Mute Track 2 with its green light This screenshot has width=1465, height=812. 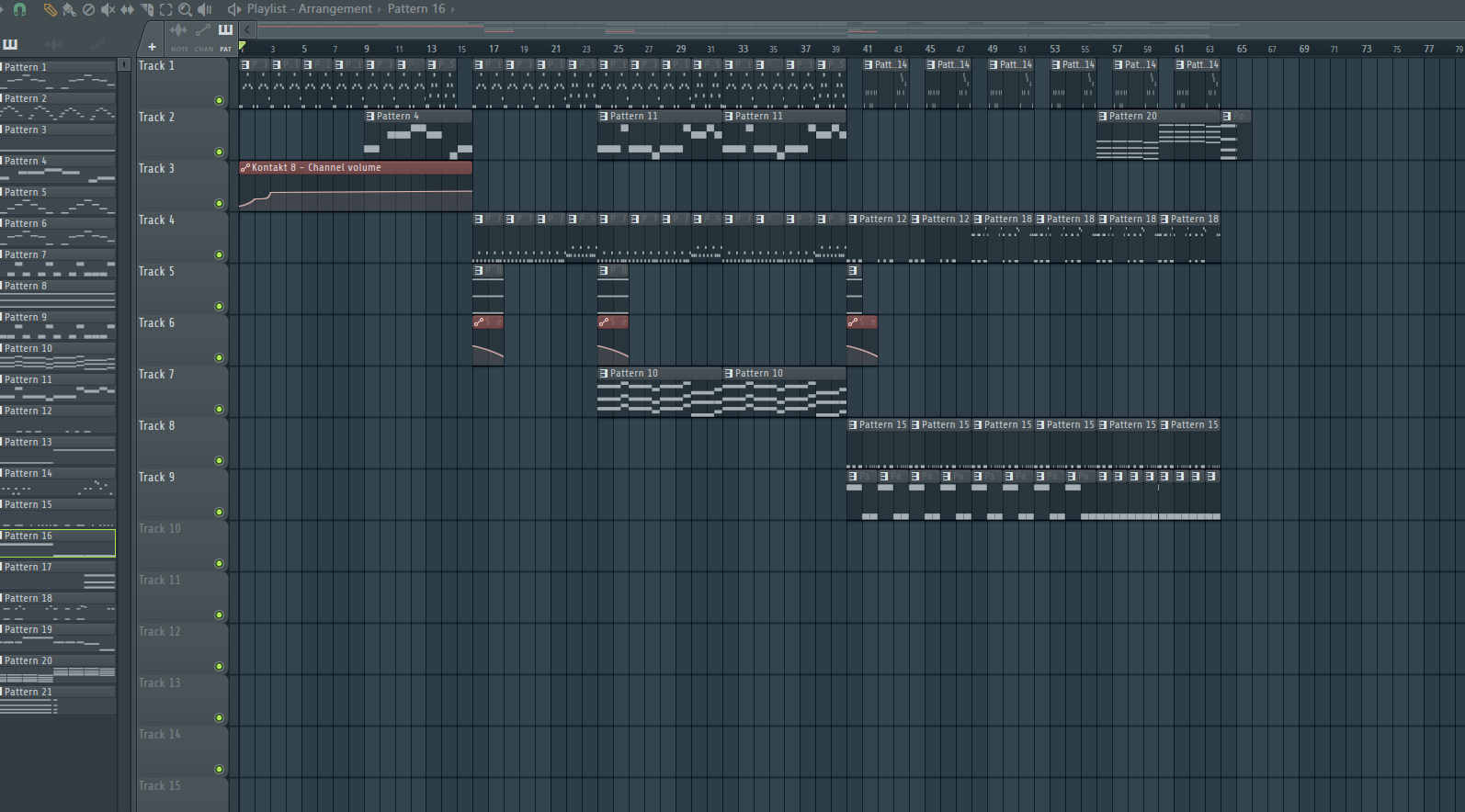click(x=219, y=152)
